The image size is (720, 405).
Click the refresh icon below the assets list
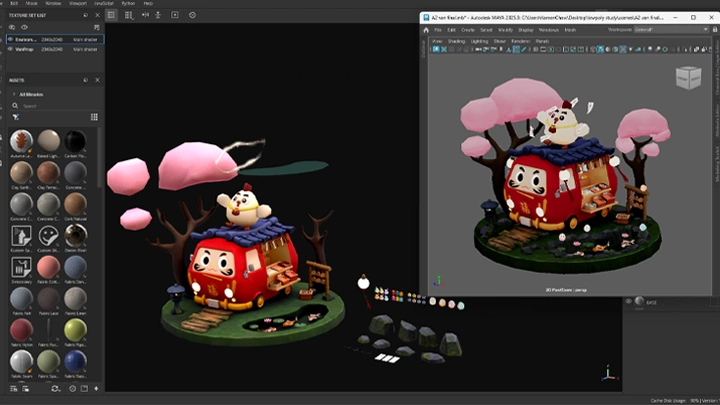pyautogui.click(x=56, y=387)
